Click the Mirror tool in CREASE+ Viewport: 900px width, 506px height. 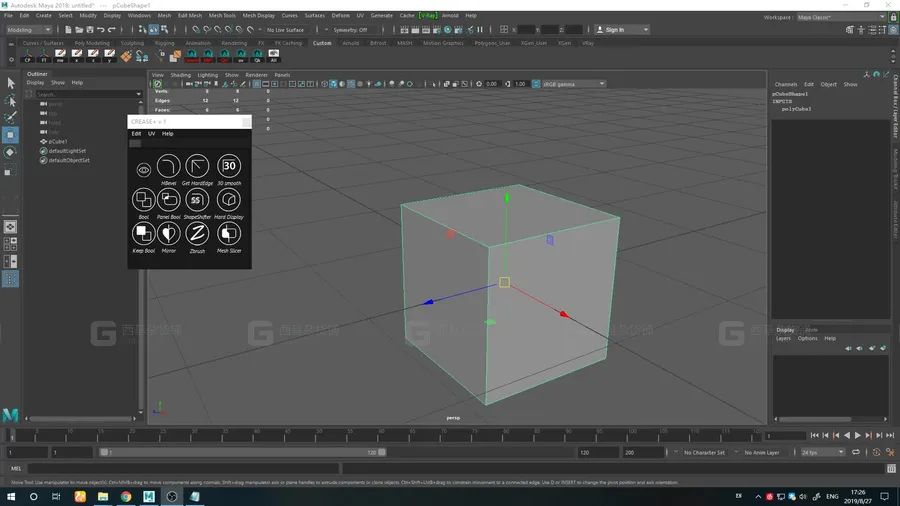168,233
